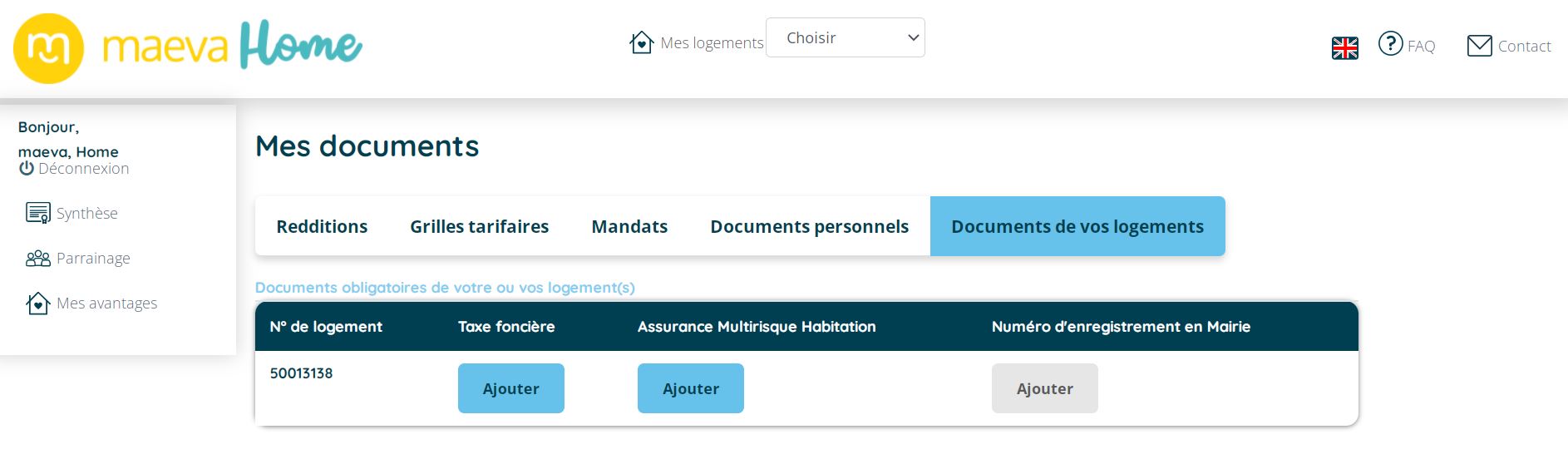The image size is (1568, 464).
Task: Click the Synthèse sidebar icon
Action: [38, 214]
